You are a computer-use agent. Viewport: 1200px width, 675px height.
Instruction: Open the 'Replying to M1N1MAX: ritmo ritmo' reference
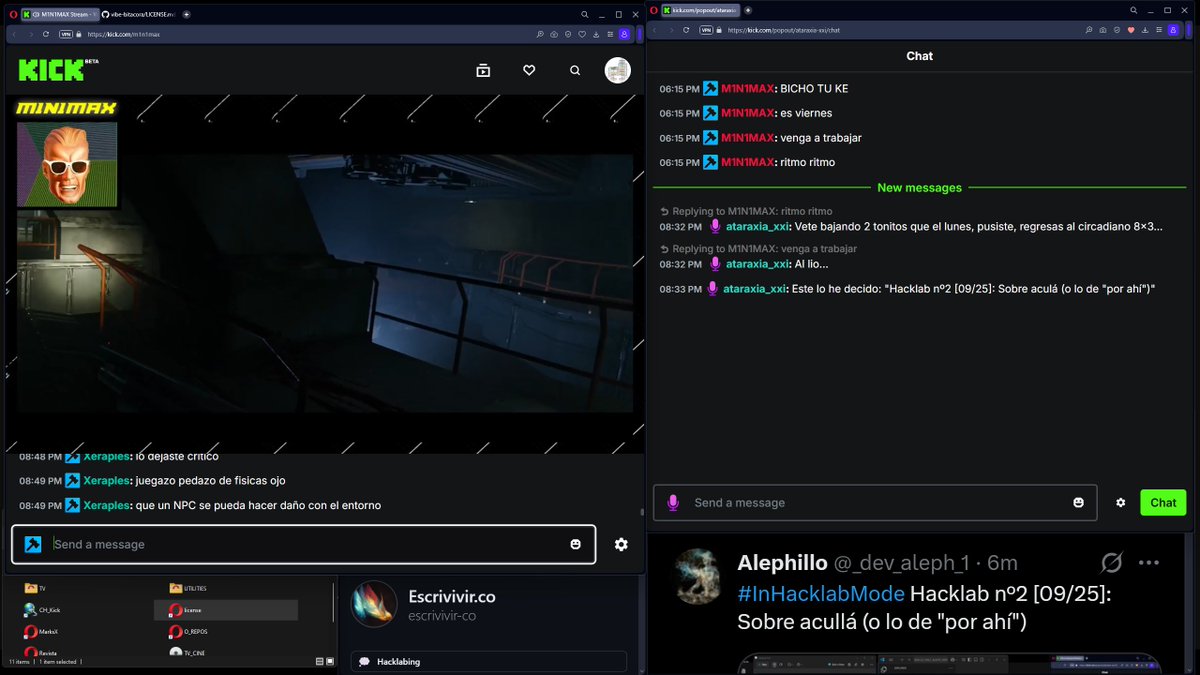(x=745, y=211)
